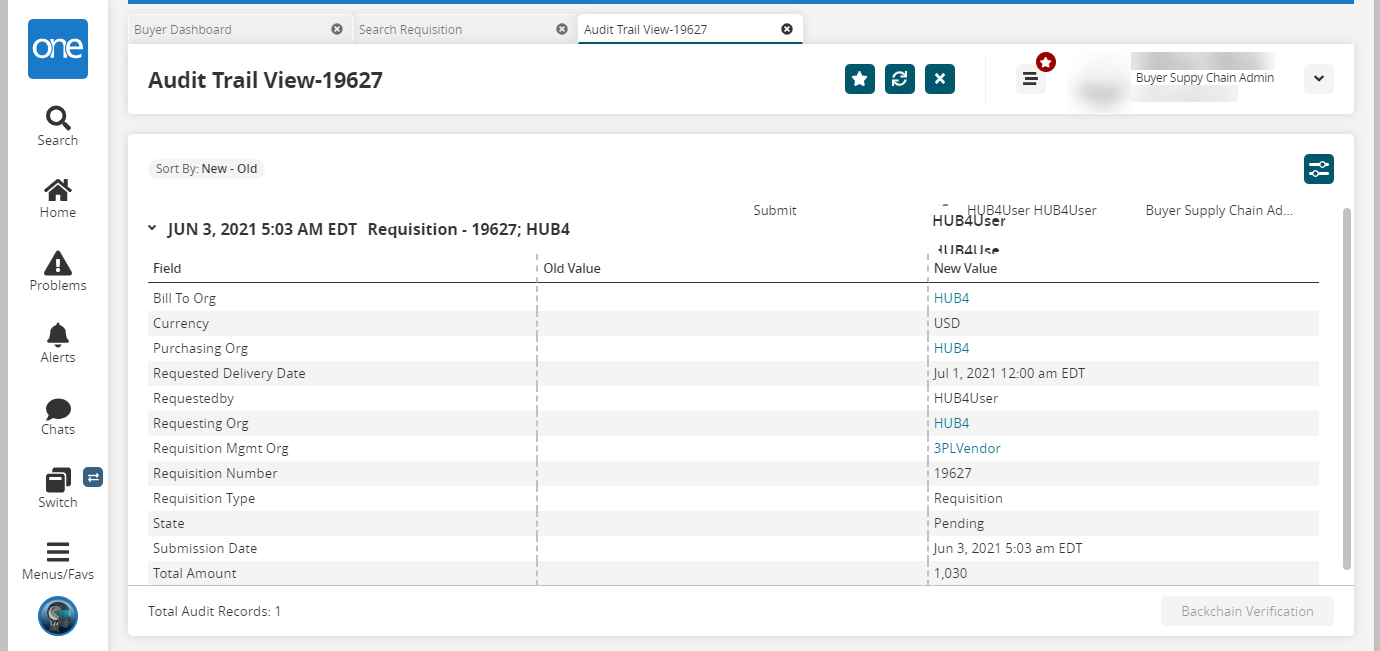Click the vertical scrollbar of the audit table

(1346, 390)
